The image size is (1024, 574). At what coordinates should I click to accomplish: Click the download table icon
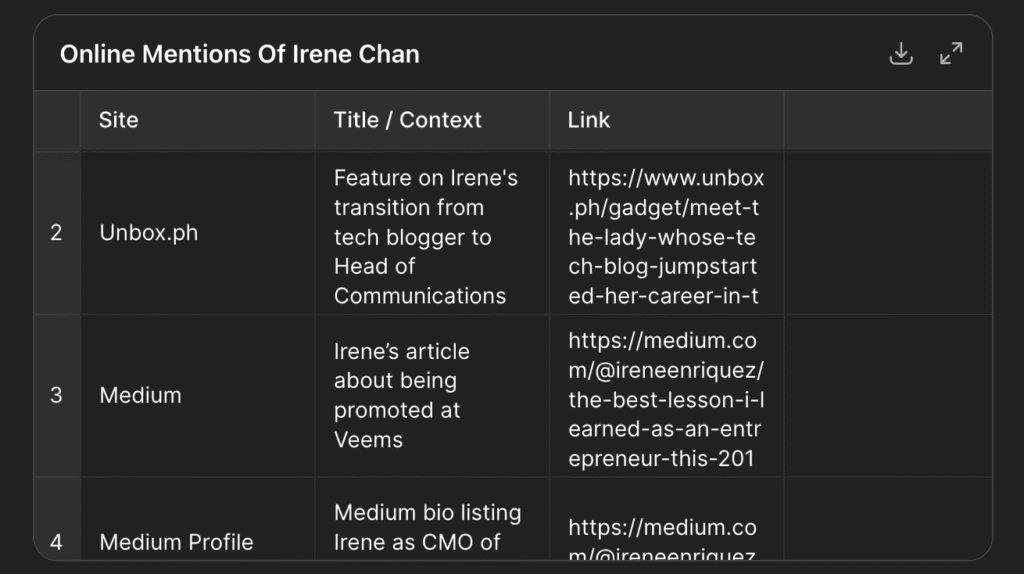tap(901, 54)
